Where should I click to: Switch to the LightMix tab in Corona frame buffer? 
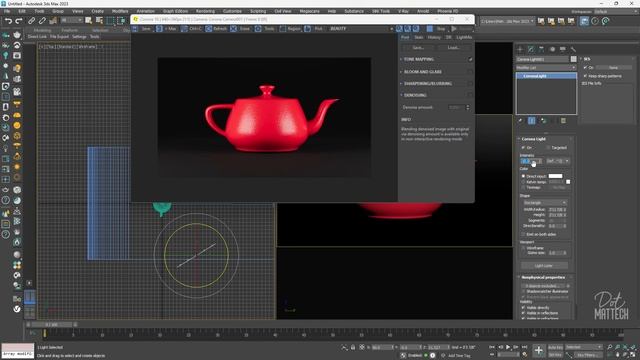464,37
